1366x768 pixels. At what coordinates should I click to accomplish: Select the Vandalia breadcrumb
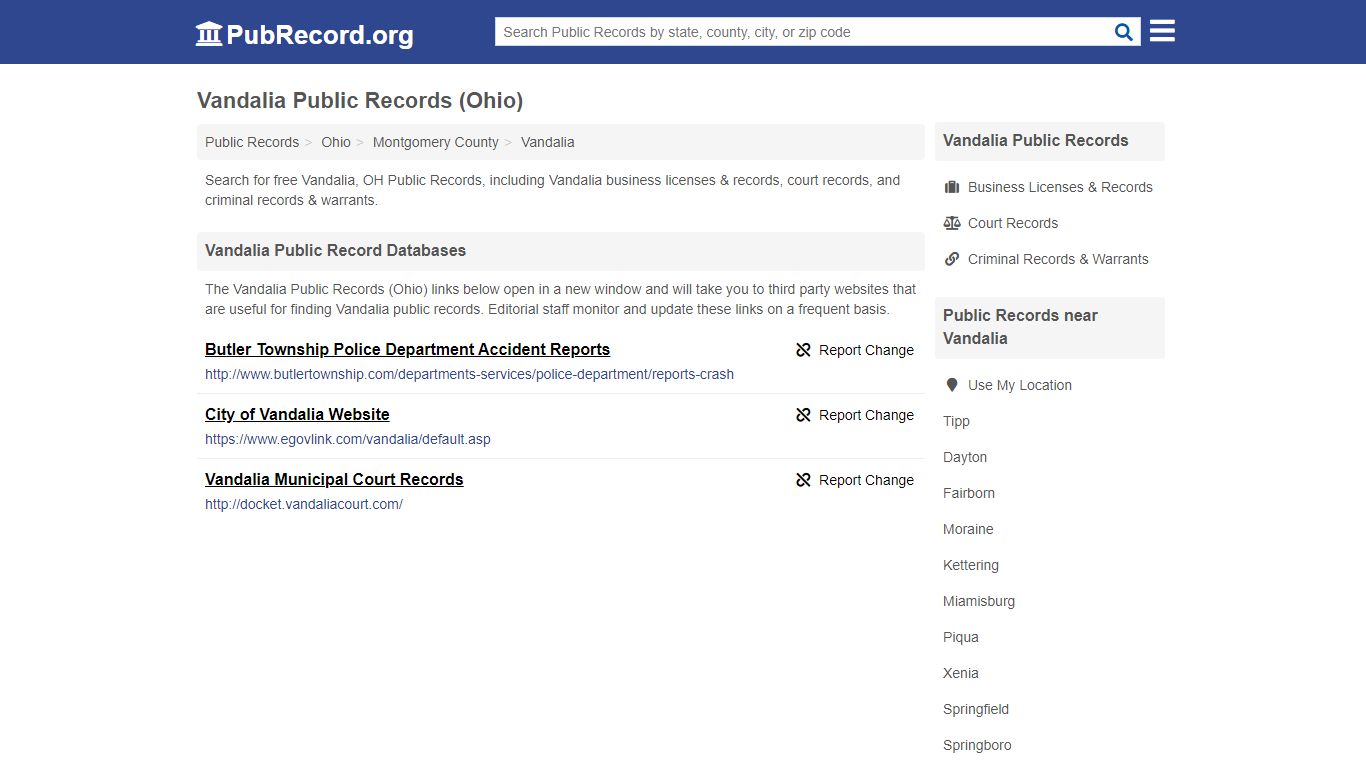pyautogui.click(x=548, y=142)
